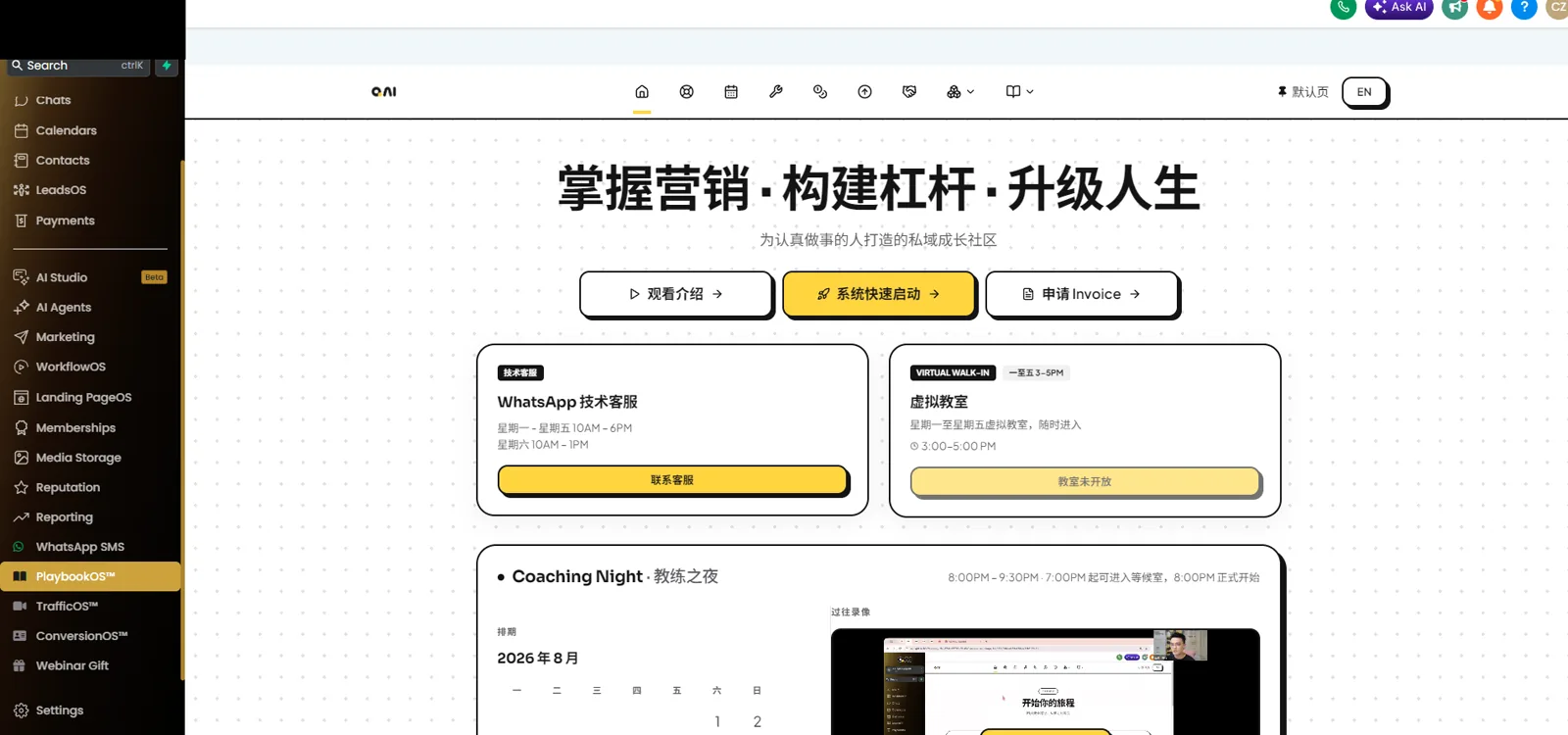Viewport: 1568px width, 735px height.
Task: Focus the sidebar Search field
Action: click(x=78, y=66)
